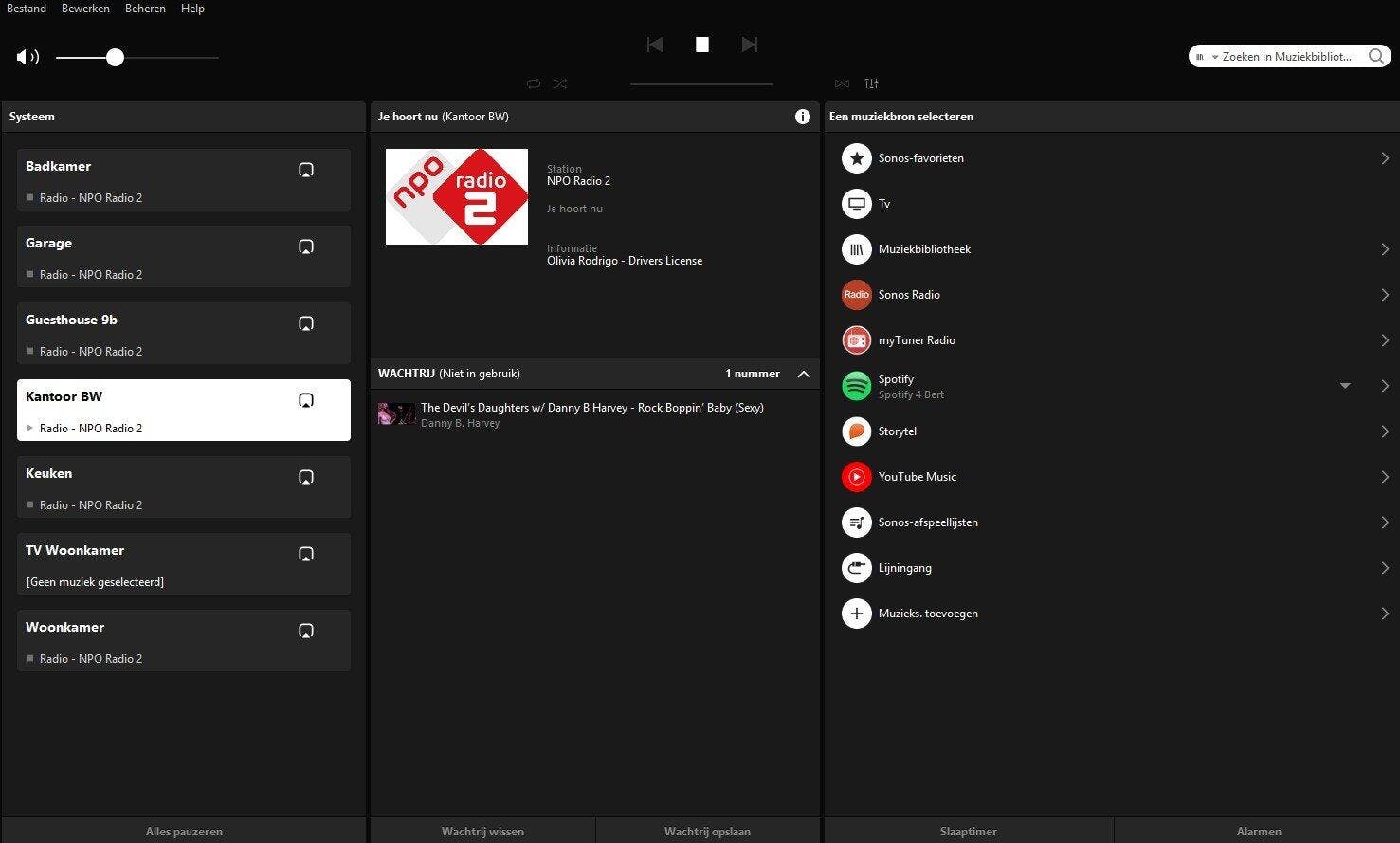Toggle the repeat playback mode
The height and width of the screenshot is (843, 1400).
click(534, 83)
